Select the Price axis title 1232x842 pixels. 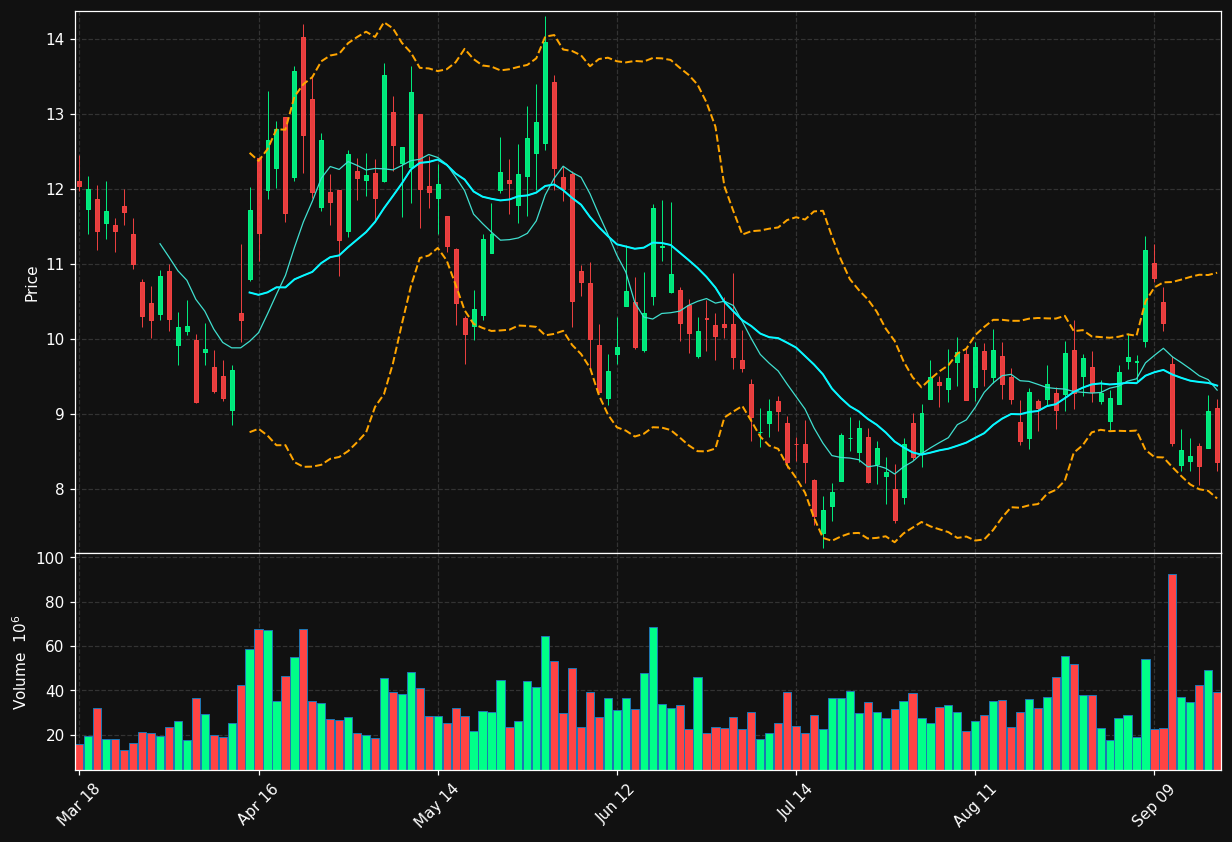(32, 283)
